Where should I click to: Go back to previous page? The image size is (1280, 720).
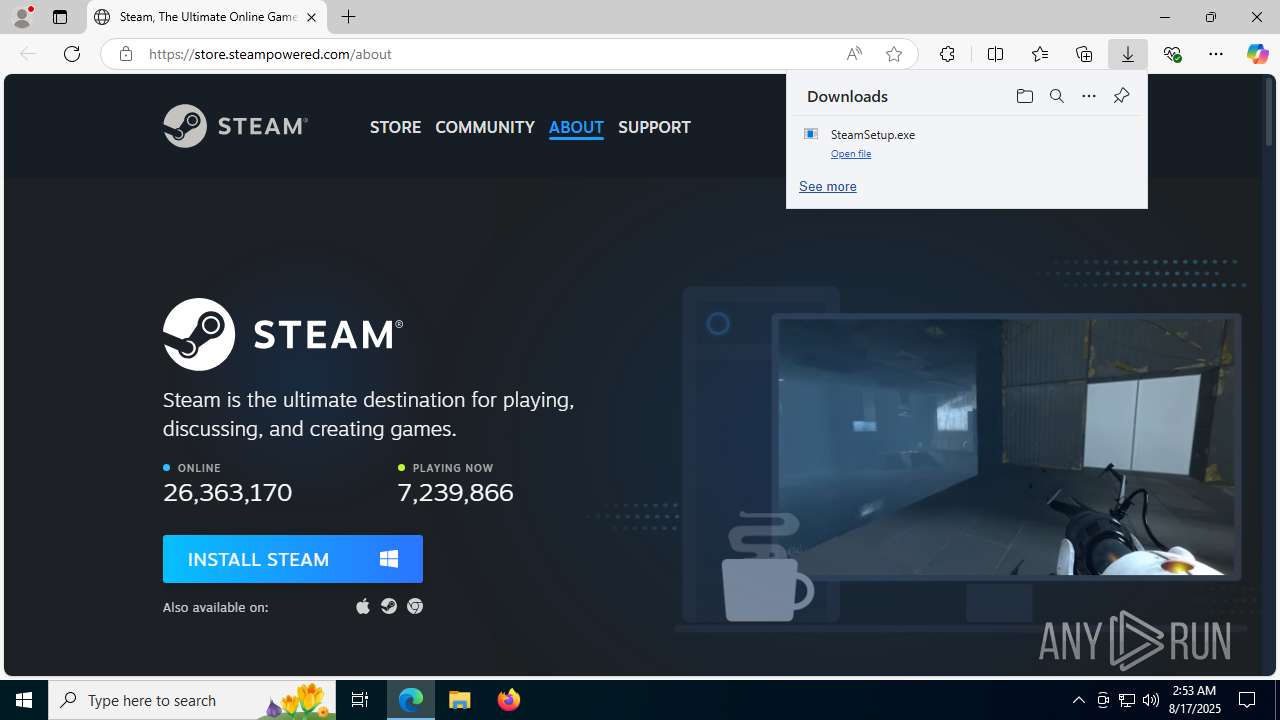pos(28,54)
